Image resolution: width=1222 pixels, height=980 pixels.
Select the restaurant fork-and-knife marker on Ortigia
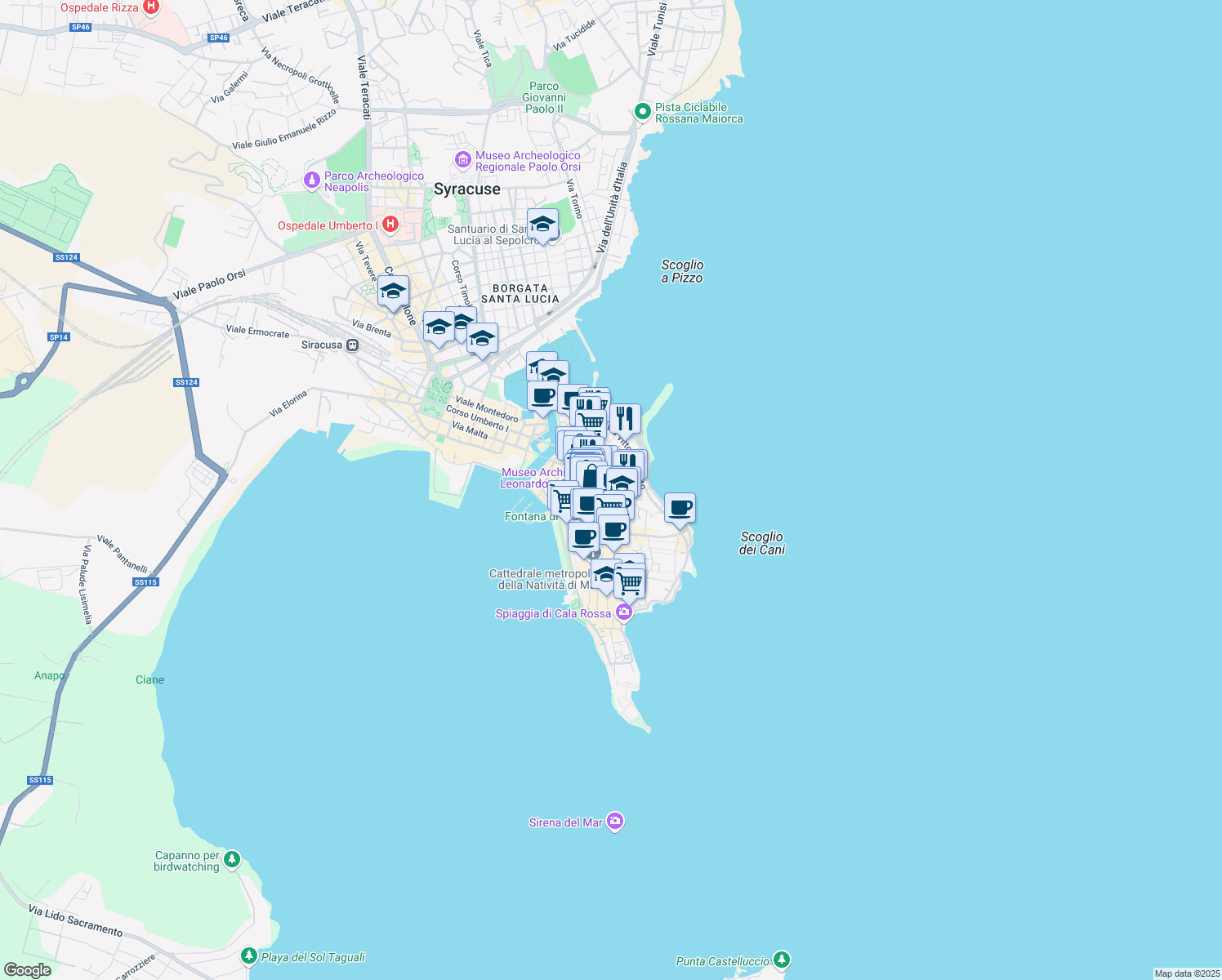627,418
